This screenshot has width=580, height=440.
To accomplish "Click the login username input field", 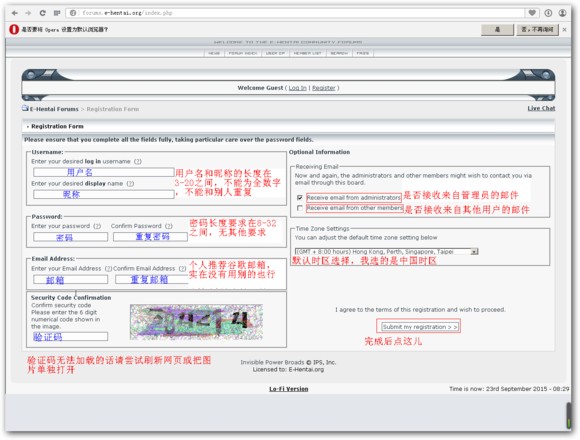I will click(104, 172).
